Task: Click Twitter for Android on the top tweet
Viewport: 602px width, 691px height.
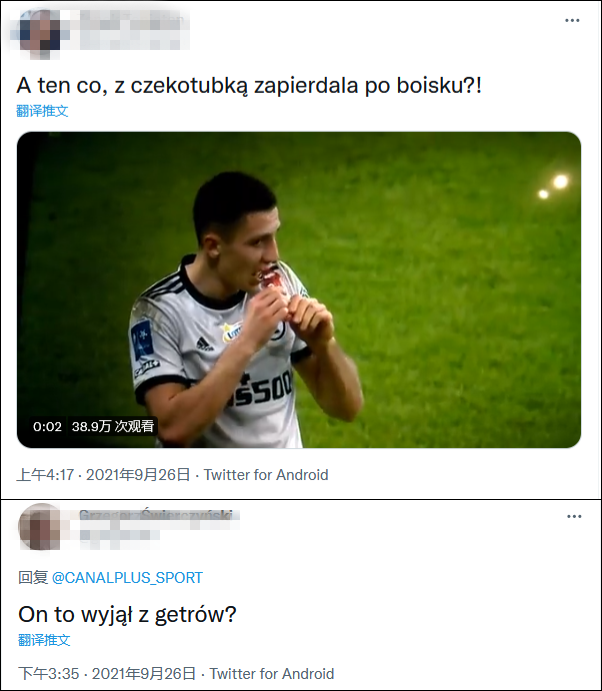Action: pos(265,475)
